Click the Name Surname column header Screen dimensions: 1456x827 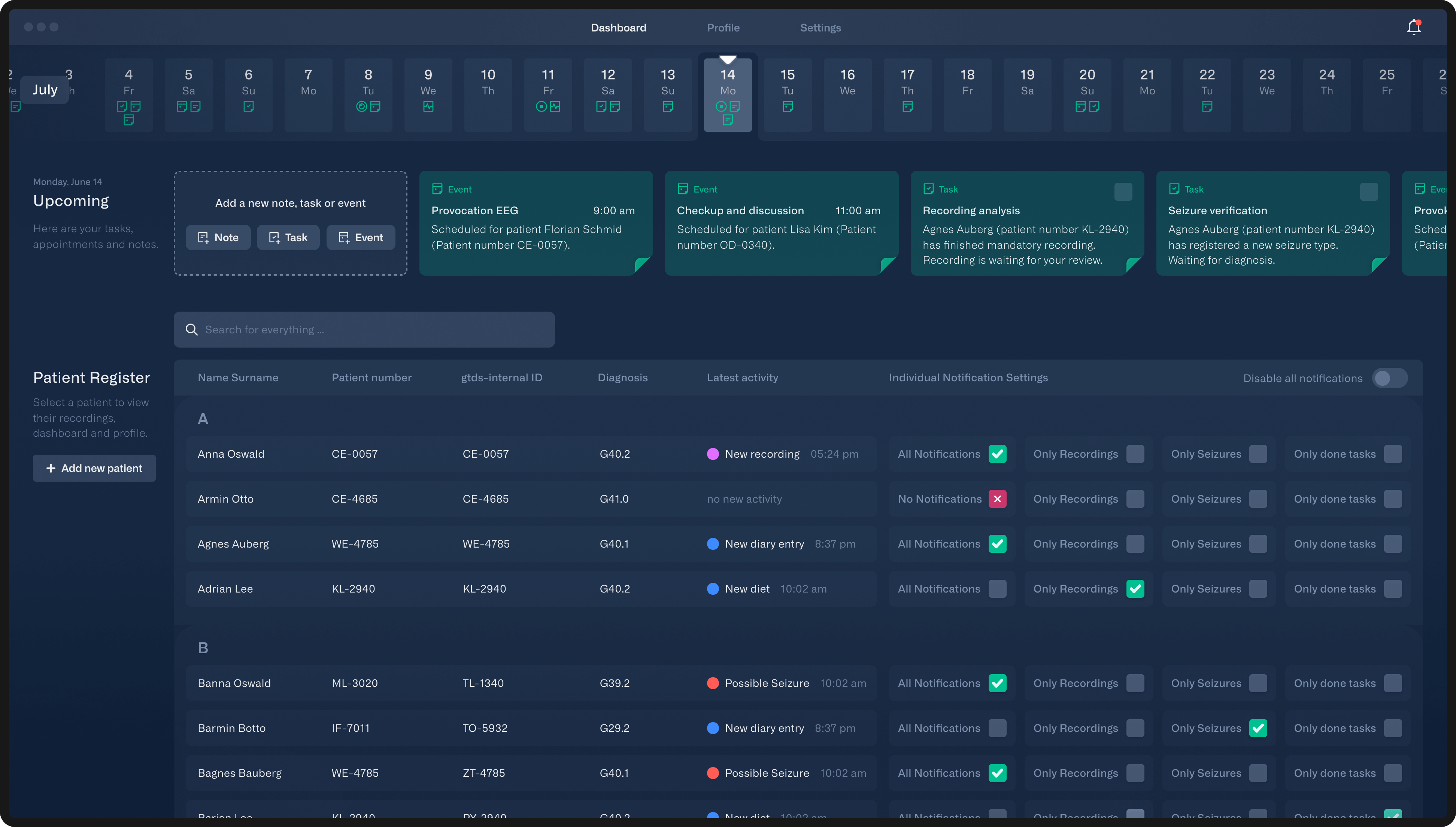point(238,378)
